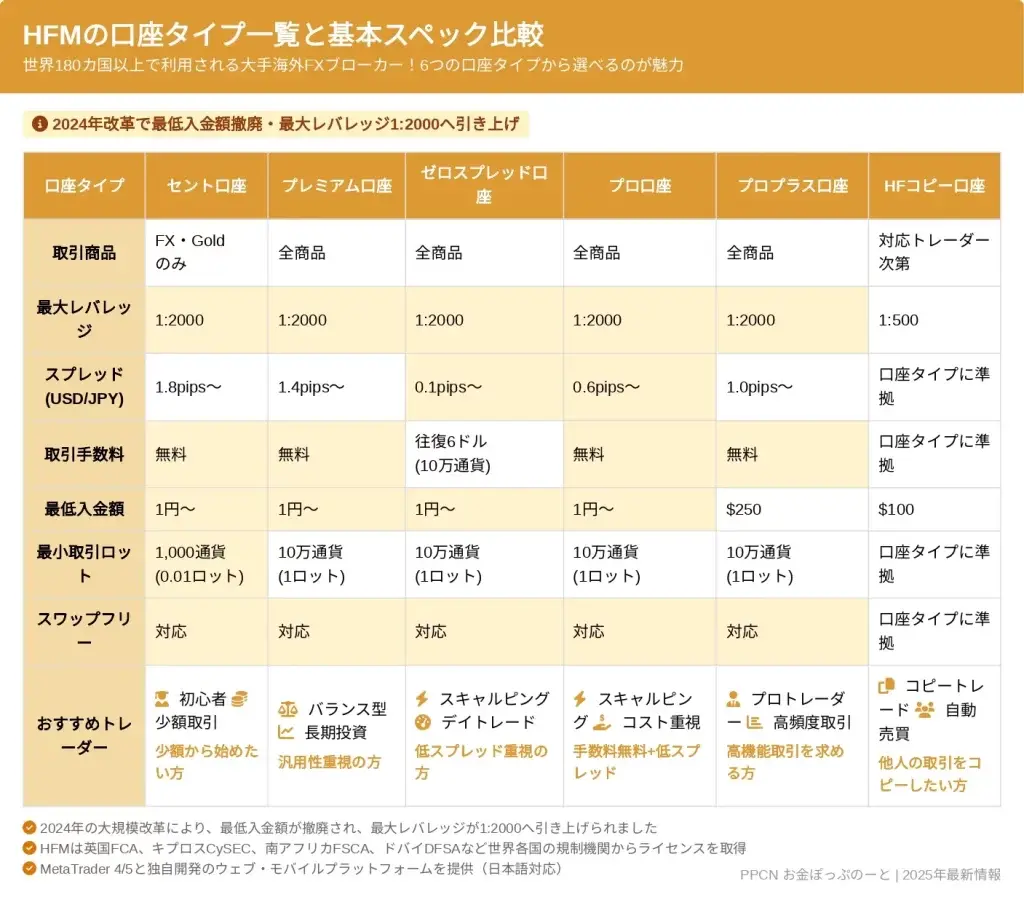The image size is (1024, 897).
Task: Click the hand-with-coin icon beside コスト重視
Action: [602, 722]
